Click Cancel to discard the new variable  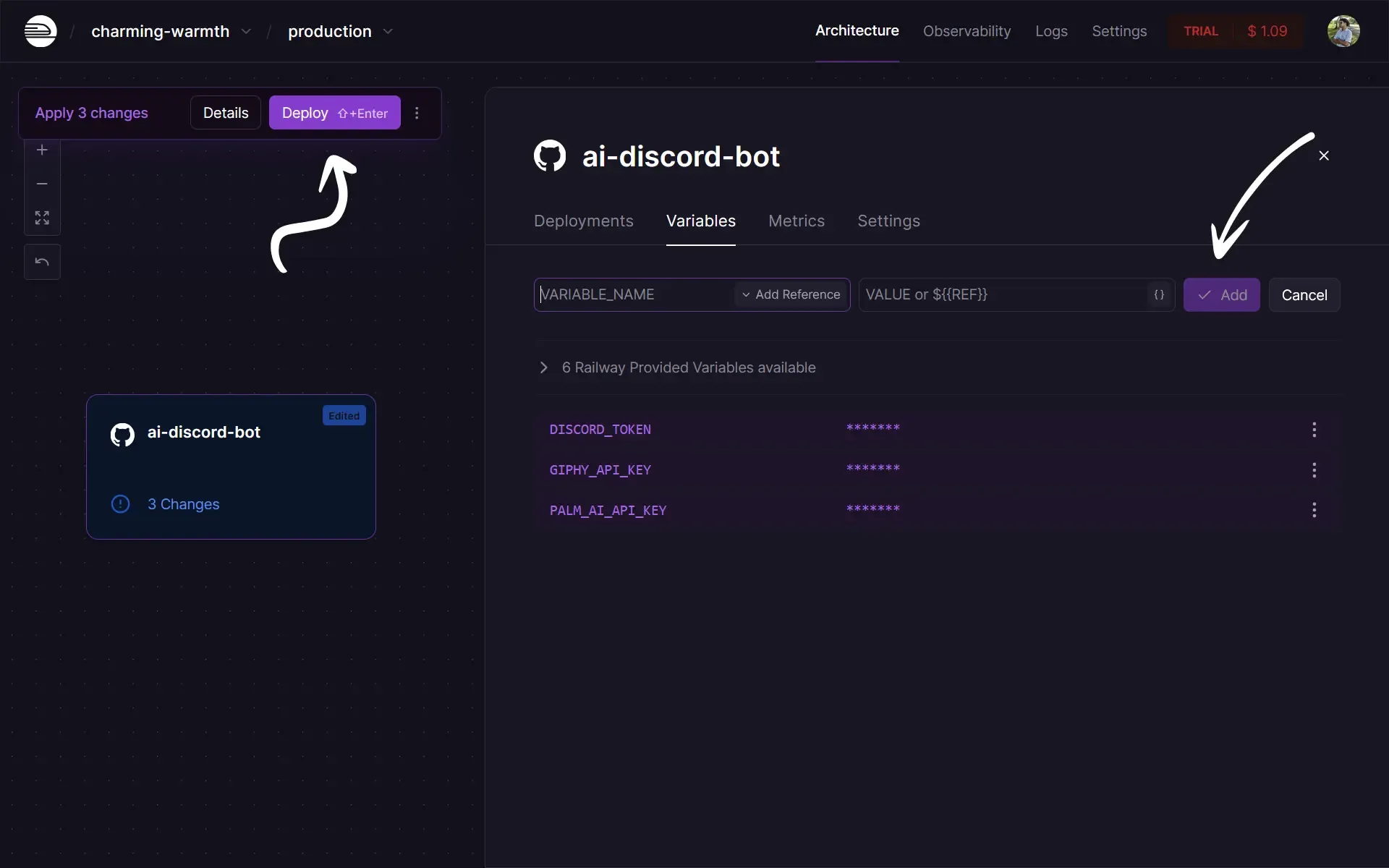(1304, 294)
